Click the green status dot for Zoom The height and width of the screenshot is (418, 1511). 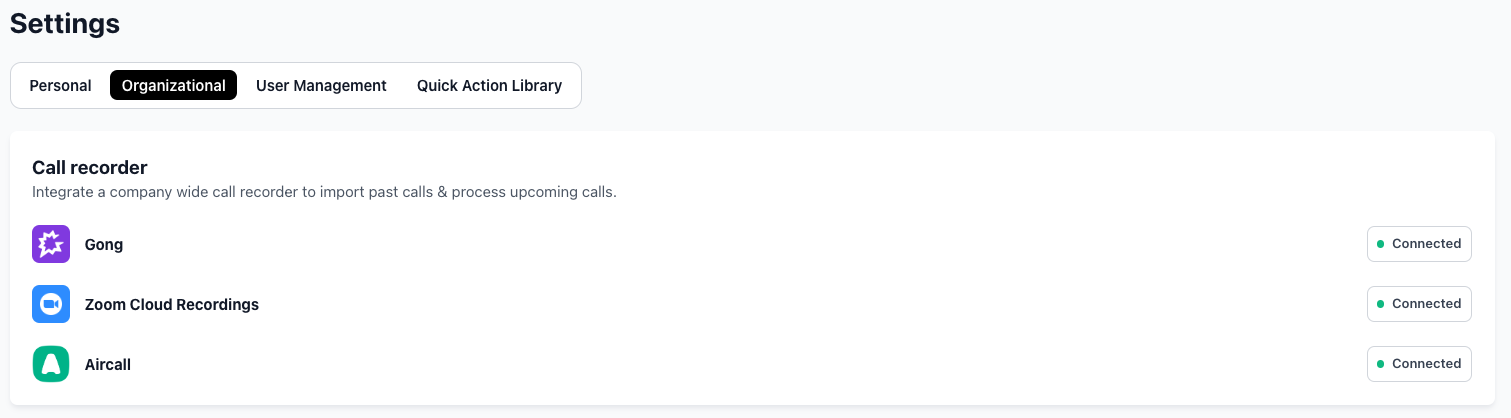(x=1381, y=304)
